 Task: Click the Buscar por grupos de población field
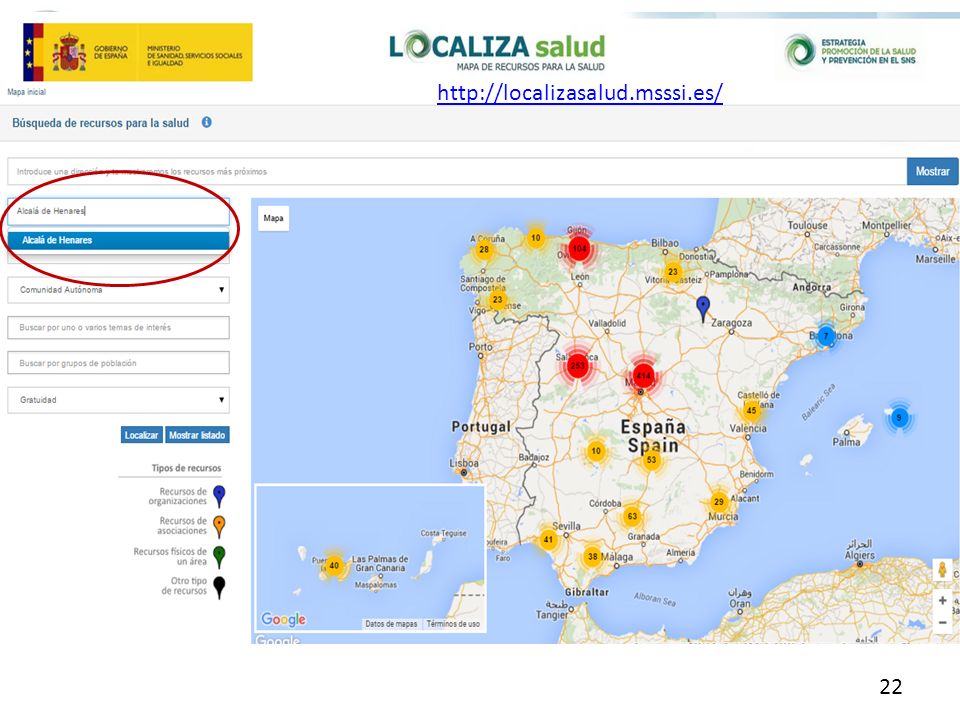click(x=118, y=363)
